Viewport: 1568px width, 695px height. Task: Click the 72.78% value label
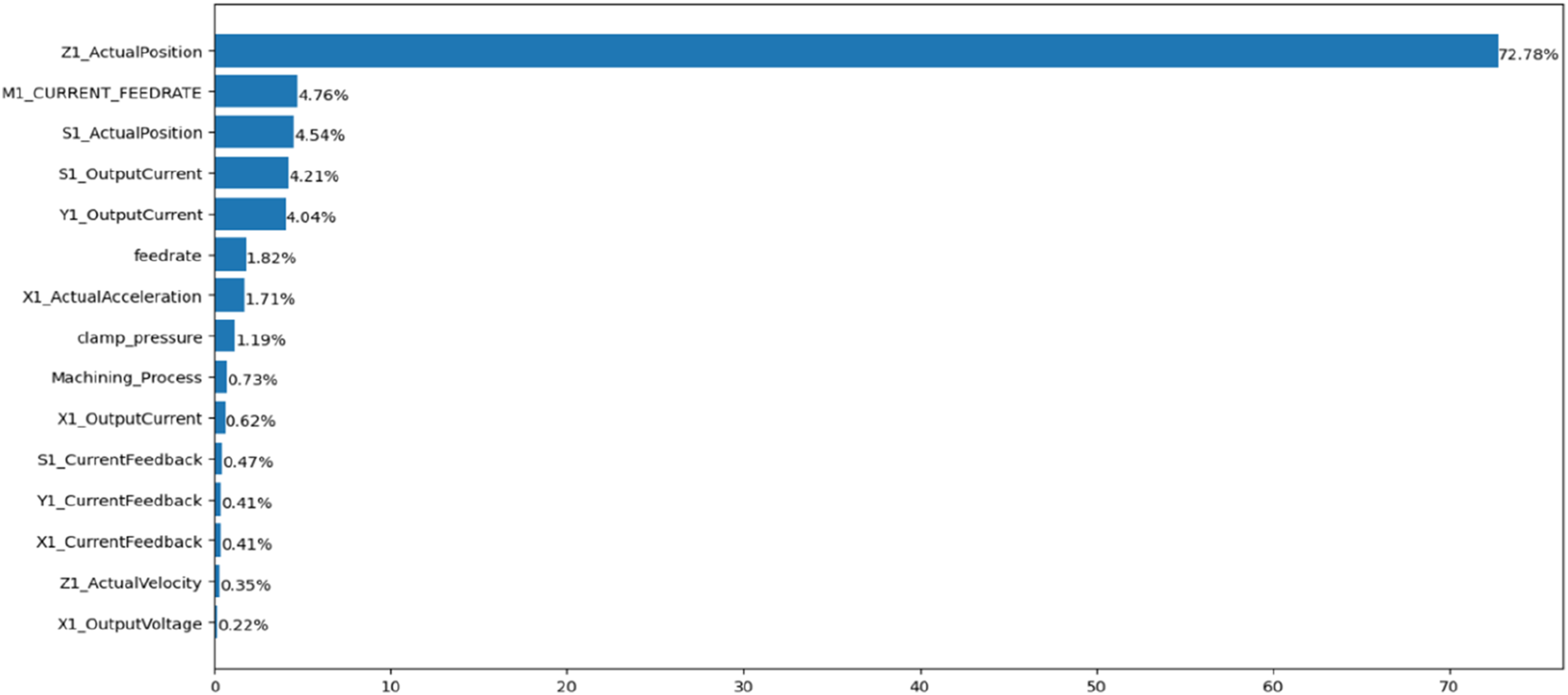[x=1528, y=55]
